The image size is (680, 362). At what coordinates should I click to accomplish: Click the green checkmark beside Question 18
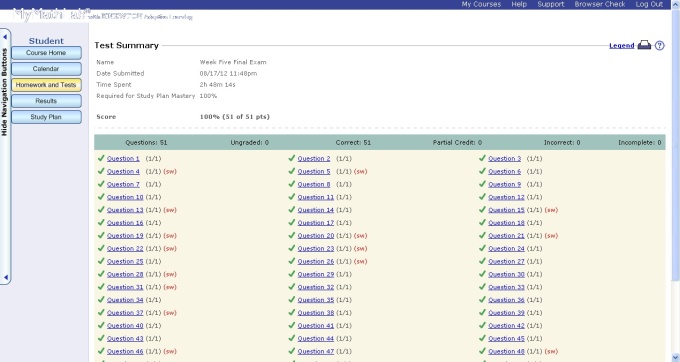point(482,222)
